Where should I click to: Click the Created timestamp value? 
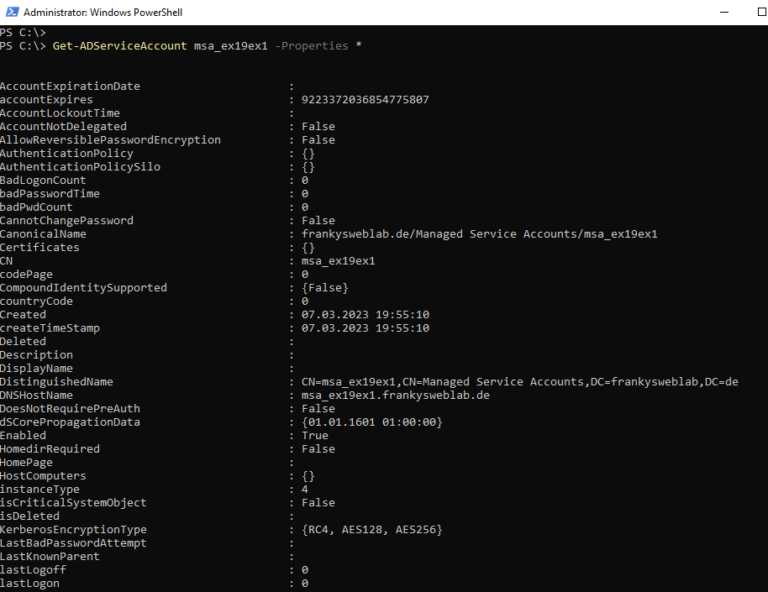pos(365,314)
